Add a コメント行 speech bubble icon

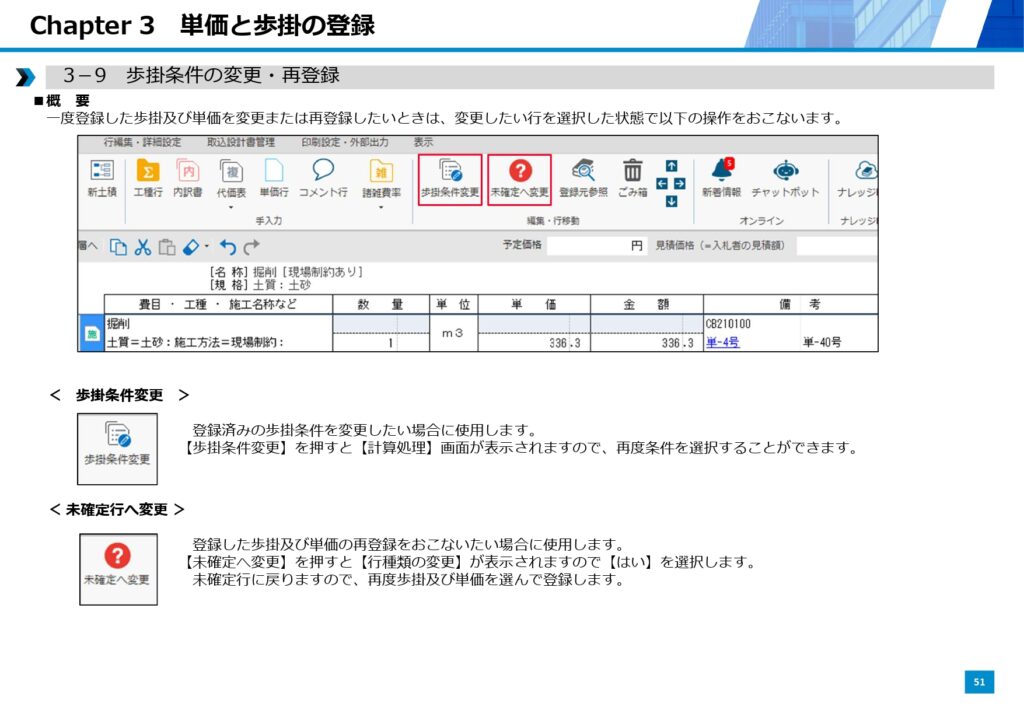point(322,172)
